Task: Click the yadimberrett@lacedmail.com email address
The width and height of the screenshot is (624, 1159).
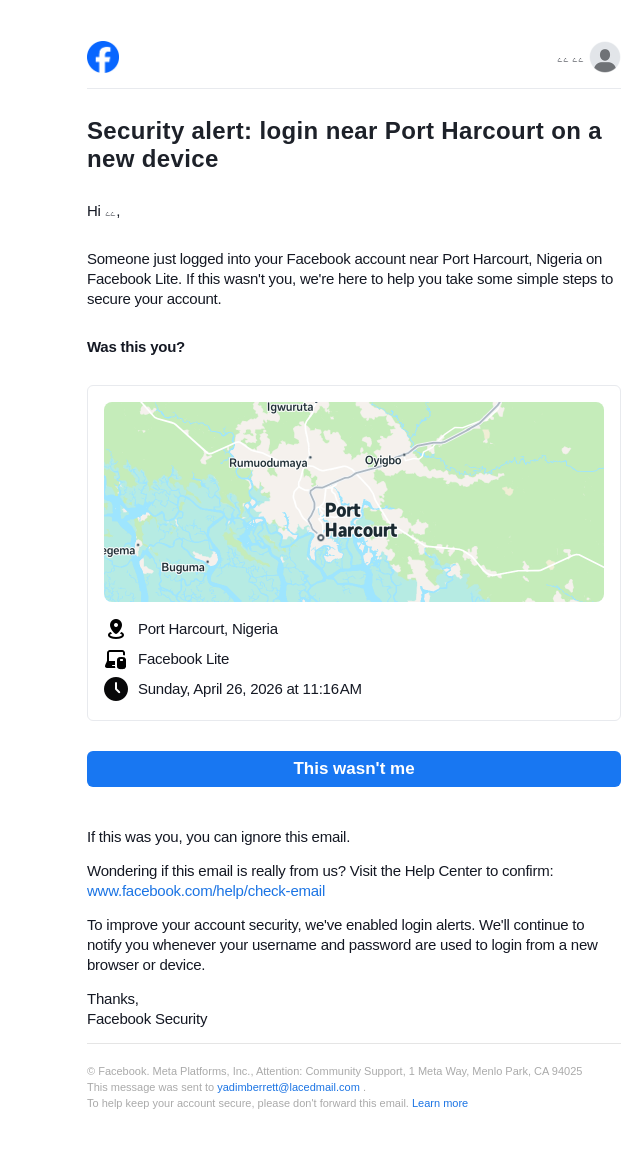Action: (x=288, y=1087)
